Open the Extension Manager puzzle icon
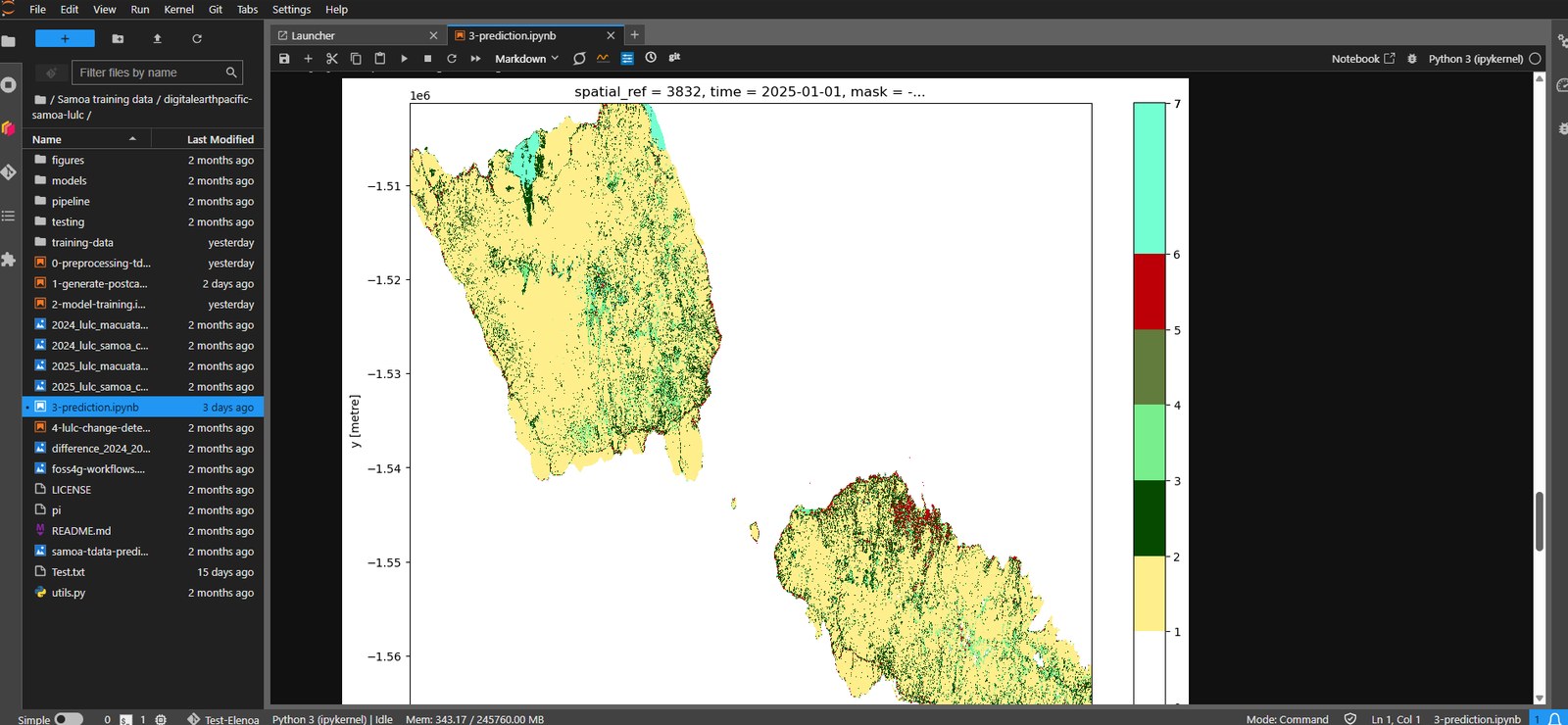This screenshot has width=1568, height=725. pyautogui.click(x=9, y=260)
